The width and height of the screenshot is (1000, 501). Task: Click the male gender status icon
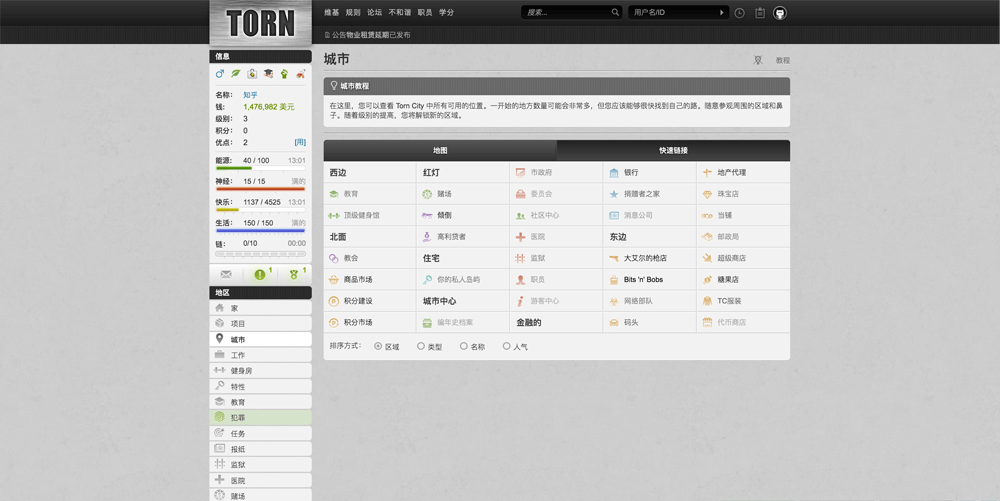[x=220, y=74]
